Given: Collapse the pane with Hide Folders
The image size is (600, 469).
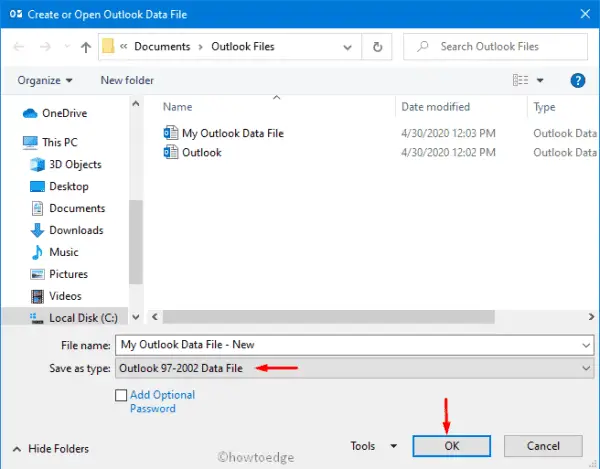Looking at the screenshot, I should [50, 449].
